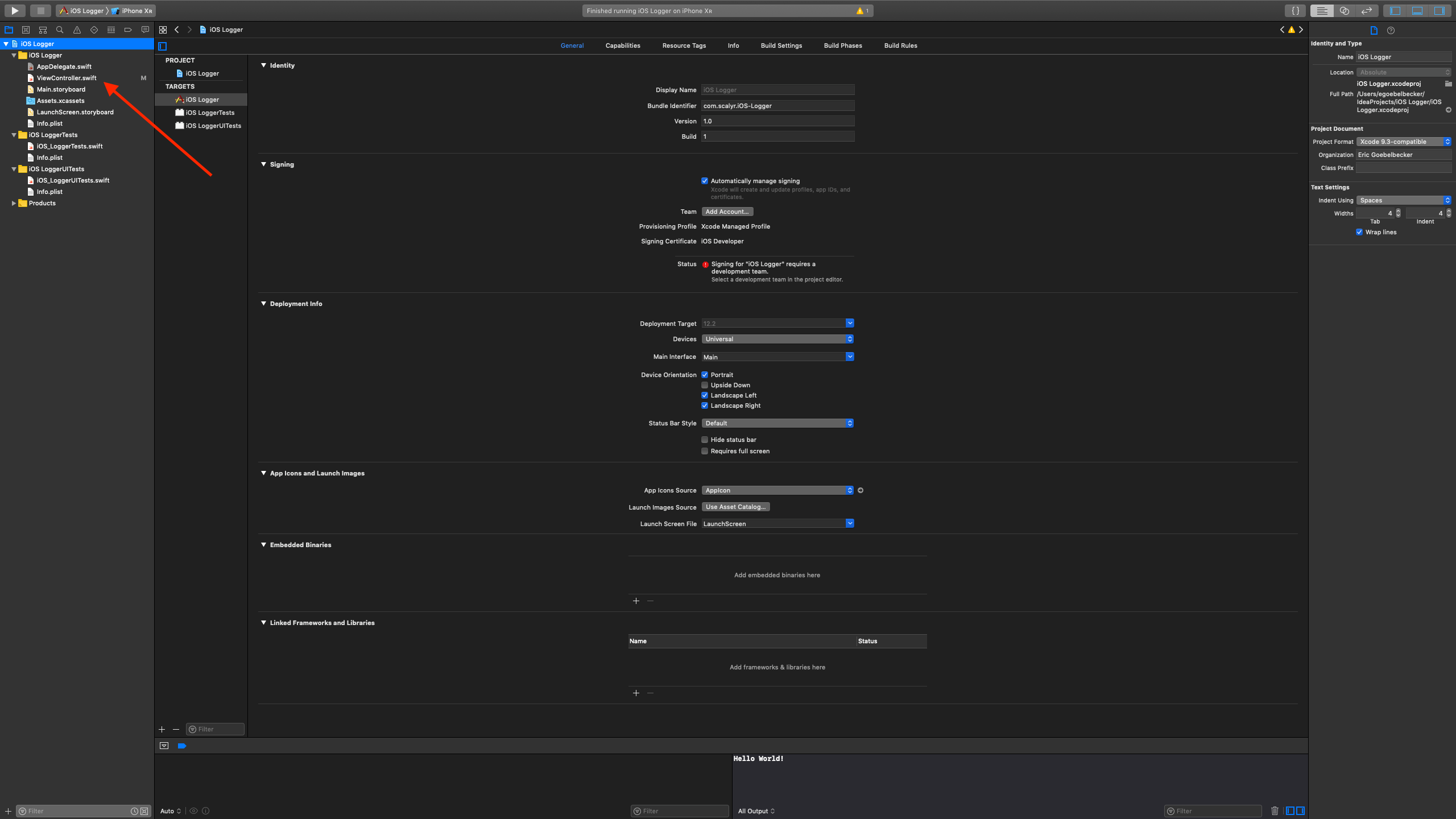The height and width of the screenshot is (819, 1456).
Task: Click the Stop button in toolbar
Action: pos(40,10)
